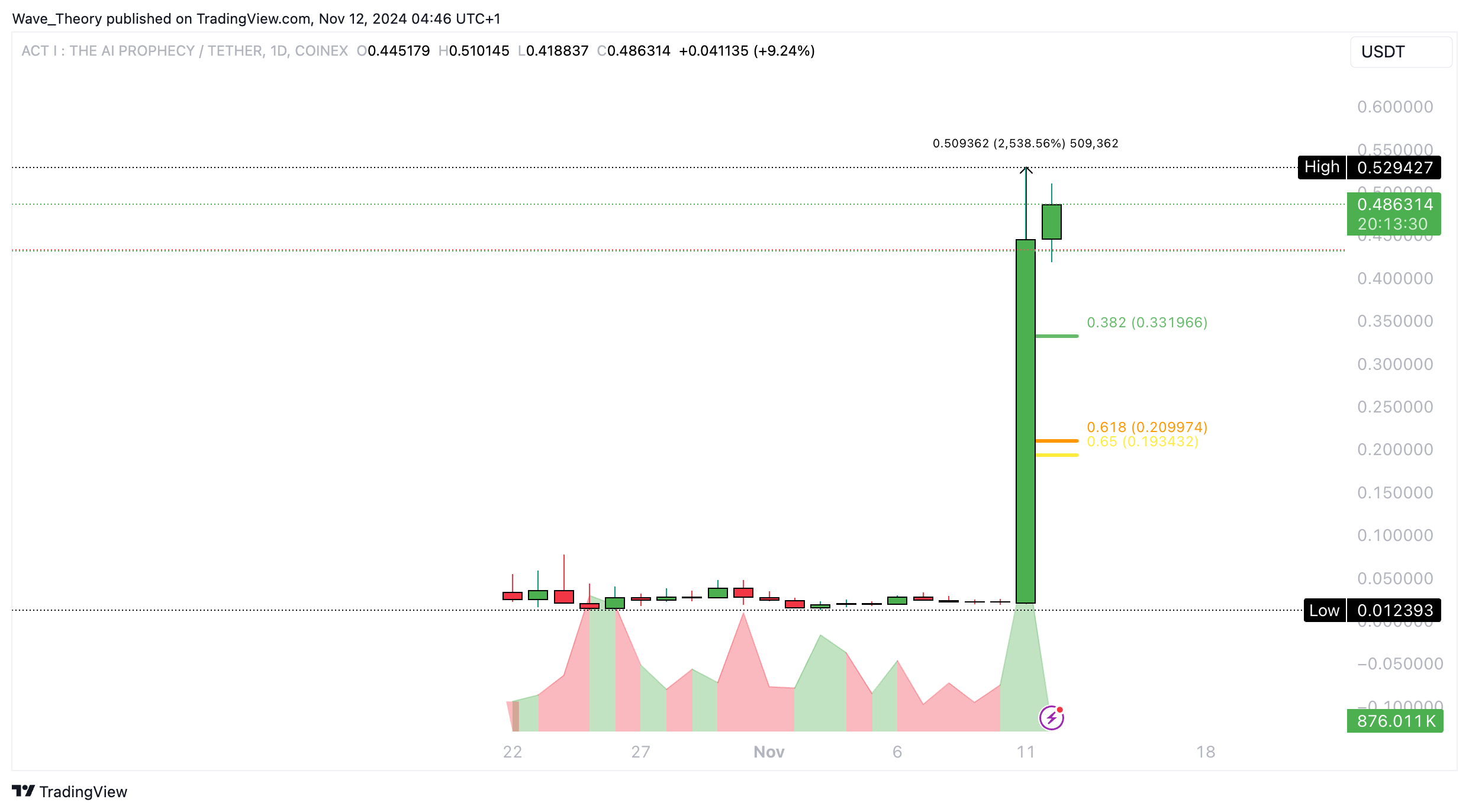
Task: Open the USDT currency selector
Action: click(1400, 52)
